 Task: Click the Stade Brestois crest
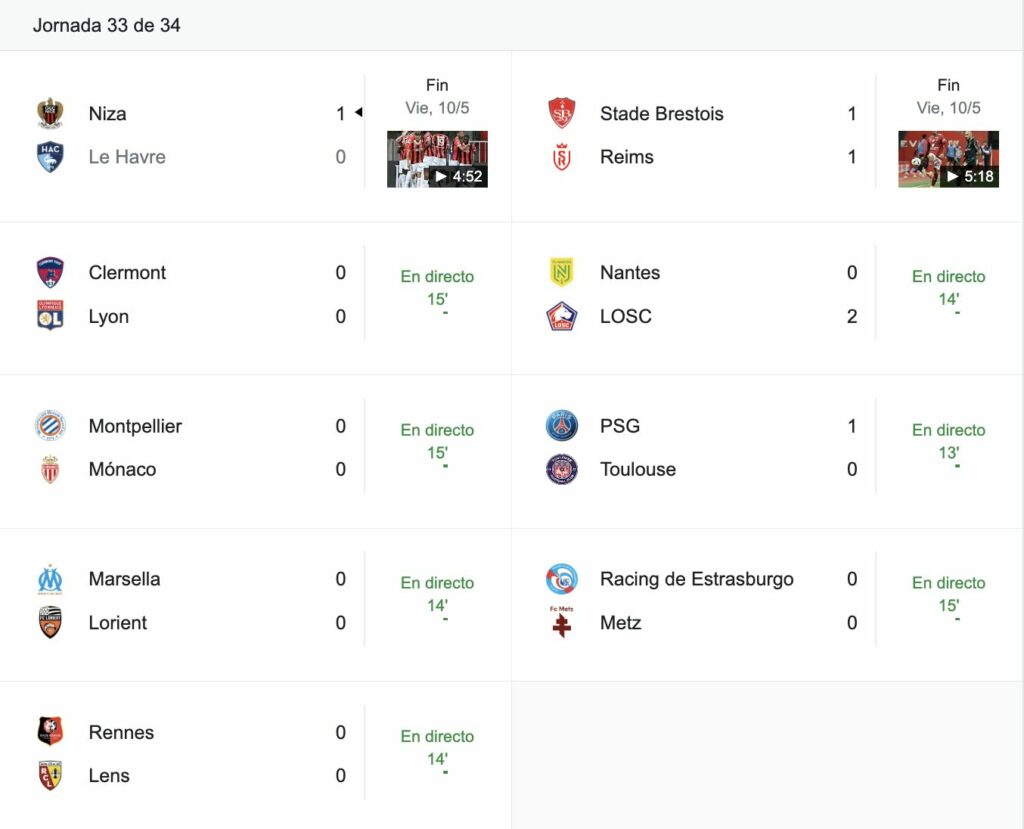(x=562, y=113)
